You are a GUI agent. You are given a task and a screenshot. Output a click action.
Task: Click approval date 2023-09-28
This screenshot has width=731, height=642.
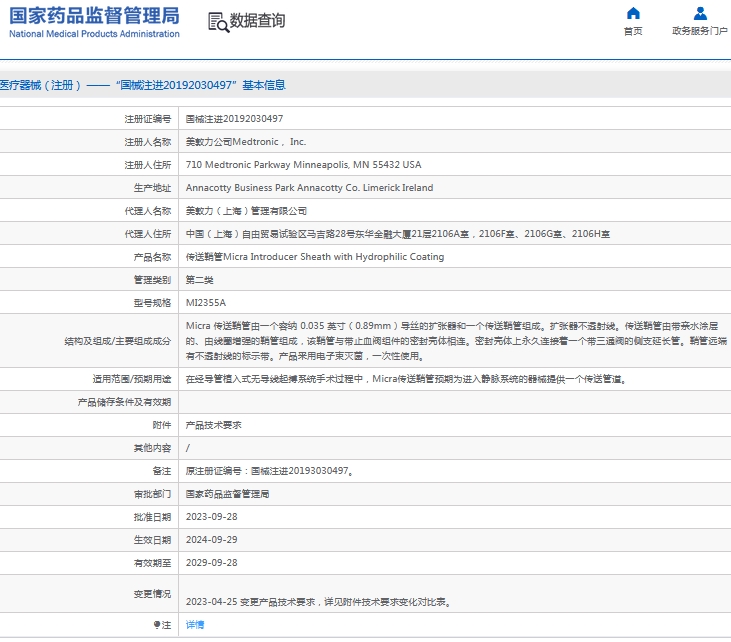point(212,517)
